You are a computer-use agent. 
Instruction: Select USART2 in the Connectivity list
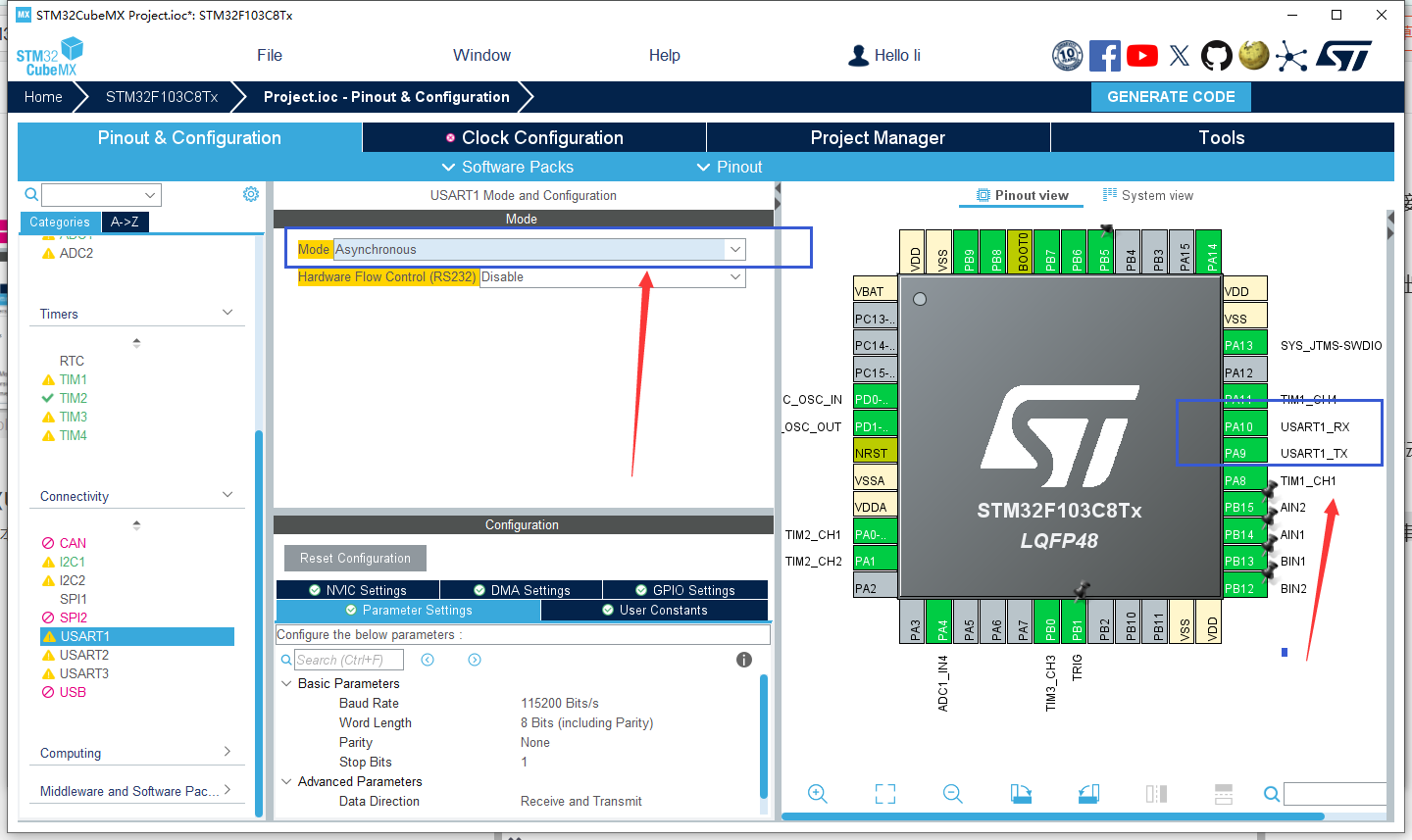pos(84,655)
